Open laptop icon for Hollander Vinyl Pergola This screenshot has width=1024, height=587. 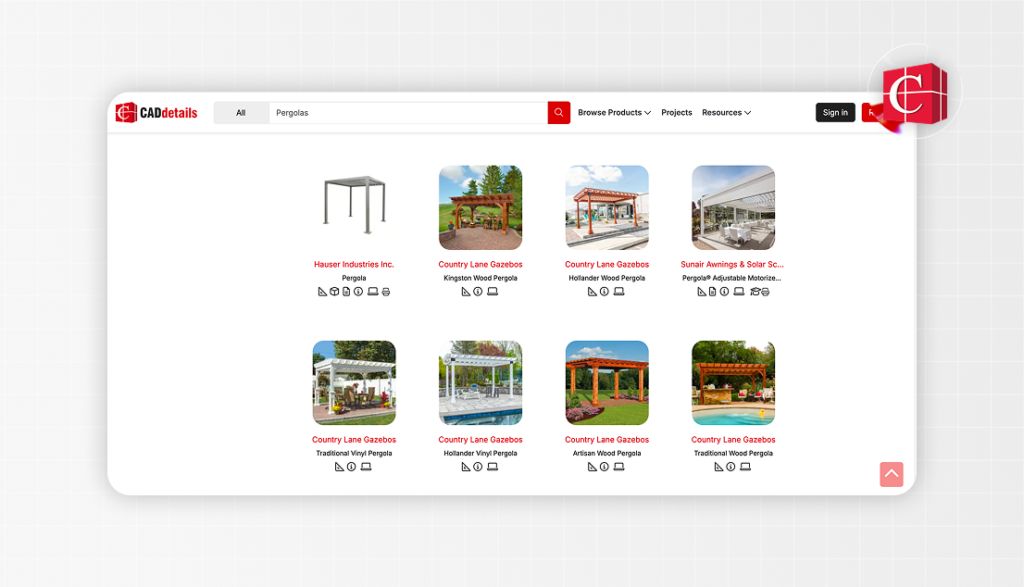pos(492,467)
